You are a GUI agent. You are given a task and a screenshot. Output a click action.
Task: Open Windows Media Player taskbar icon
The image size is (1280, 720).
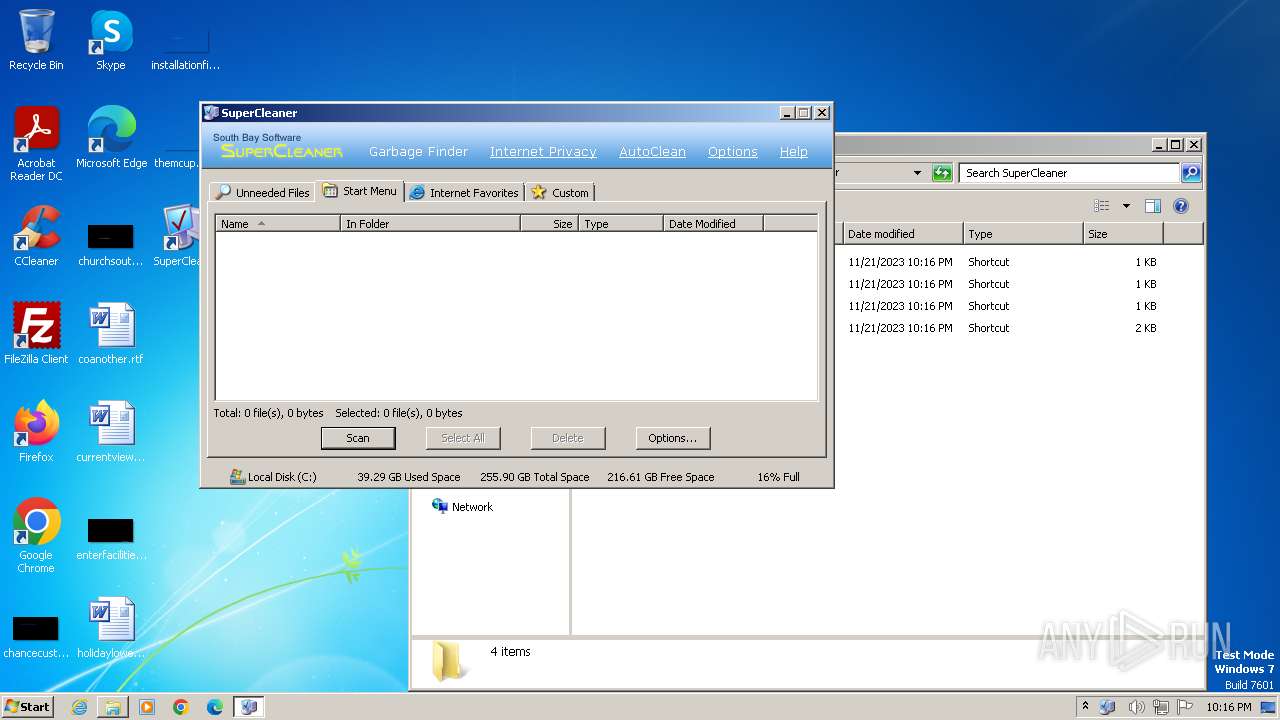coord(147,707)
